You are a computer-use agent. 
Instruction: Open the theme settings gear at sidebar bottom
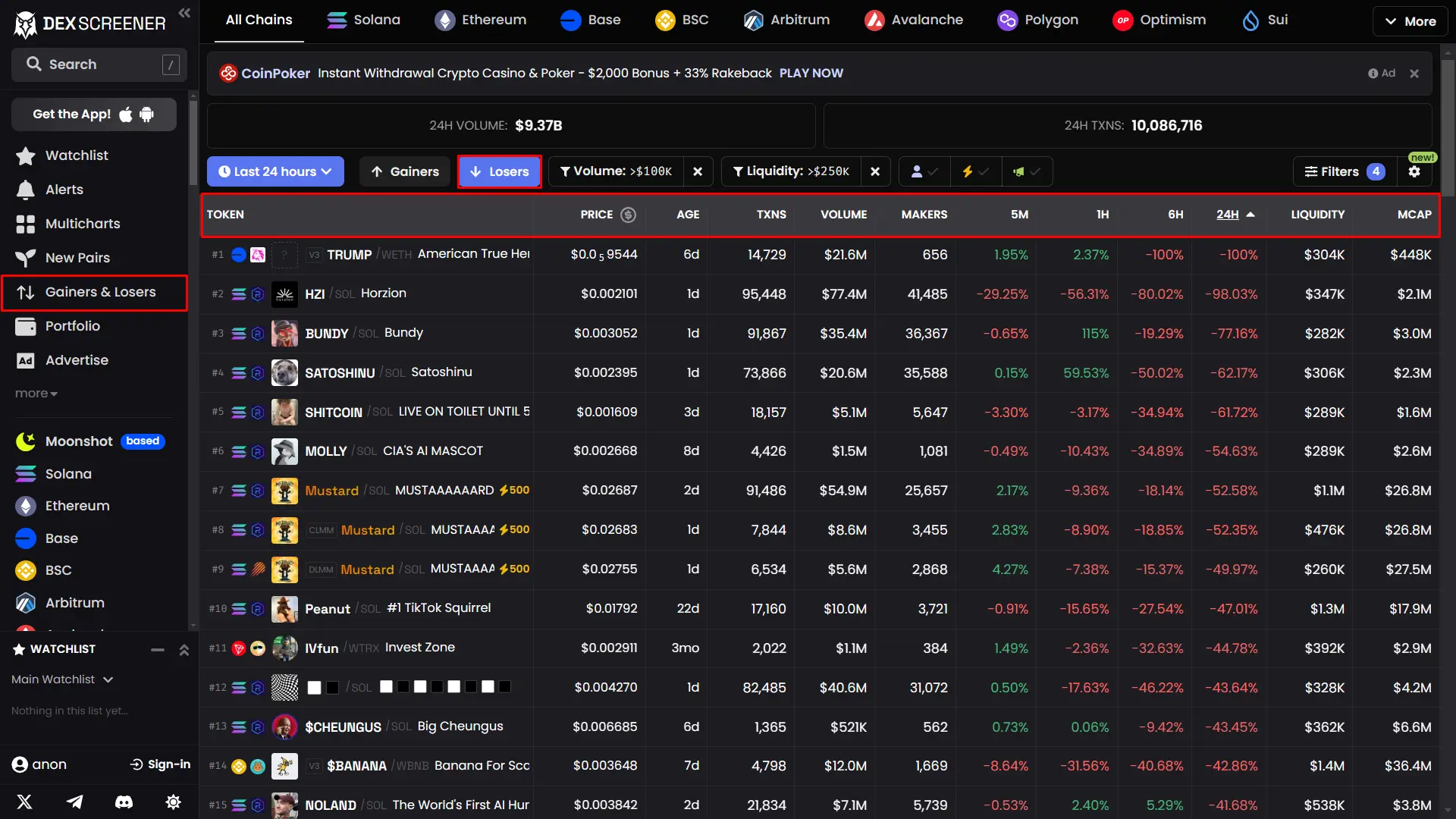(x=173, y=802)
